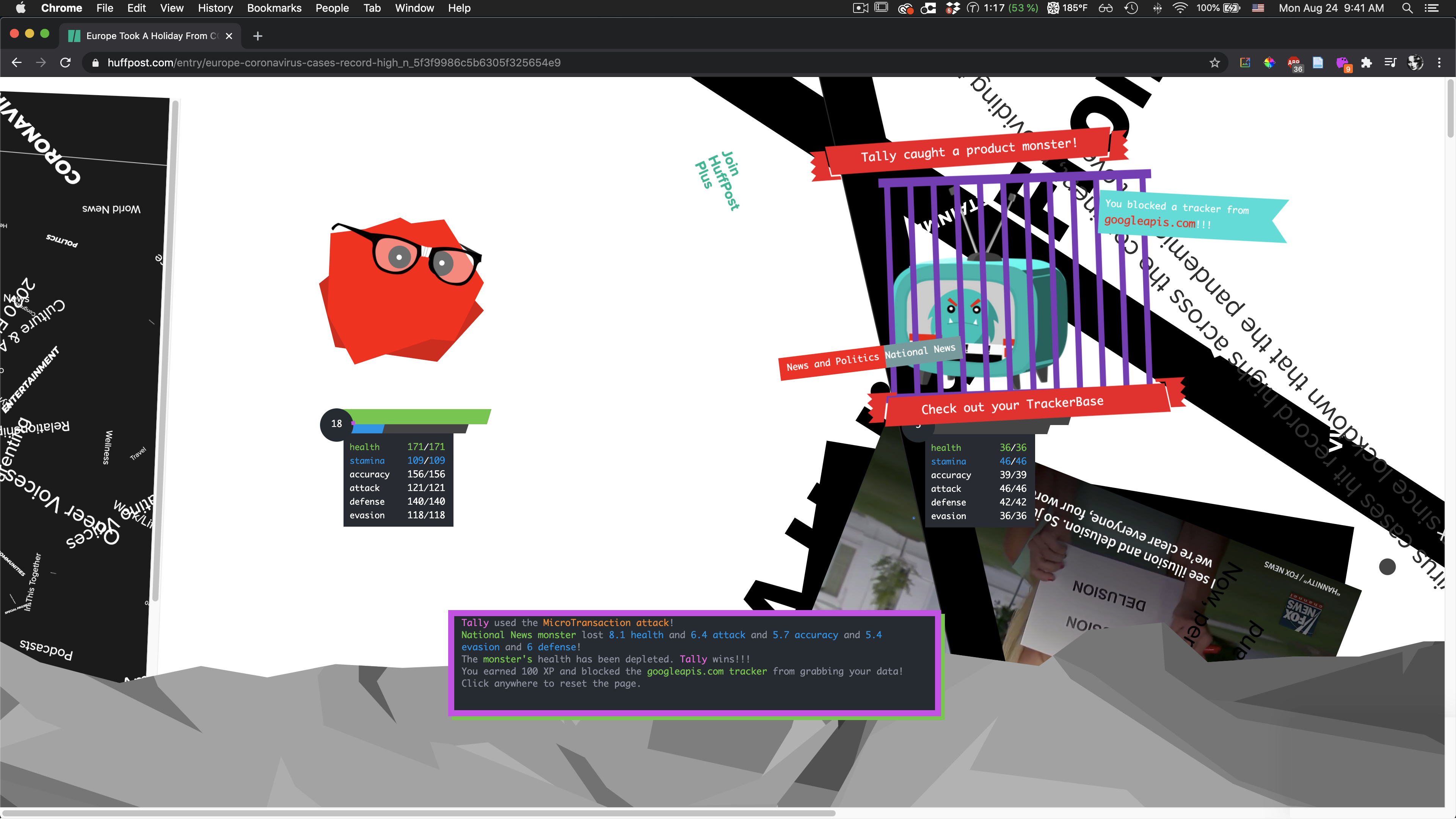1456x819 pixels.
Task: Open the Time Machine menu bar icon
Action: [x=1131, y=8]
